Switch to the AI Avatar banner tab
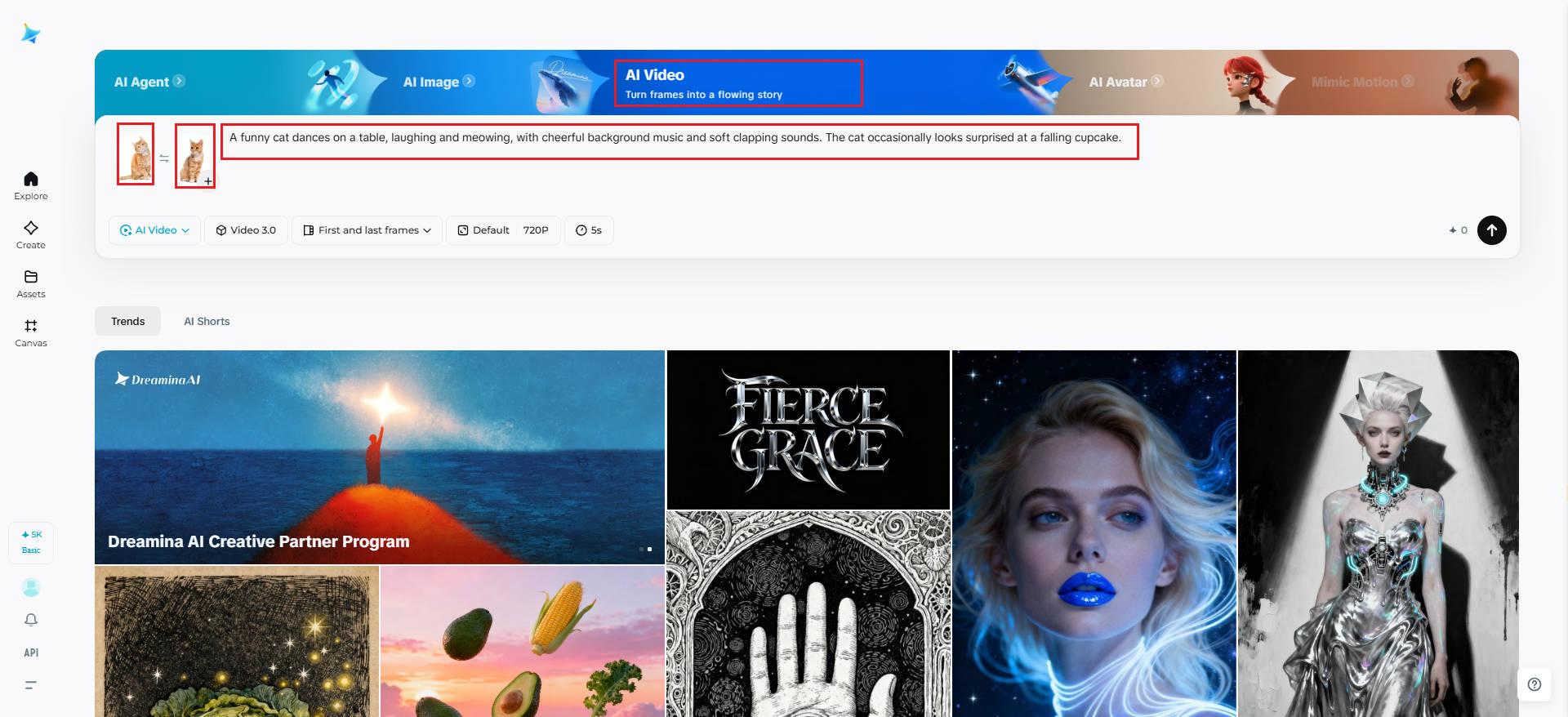 click(1126, 82)
